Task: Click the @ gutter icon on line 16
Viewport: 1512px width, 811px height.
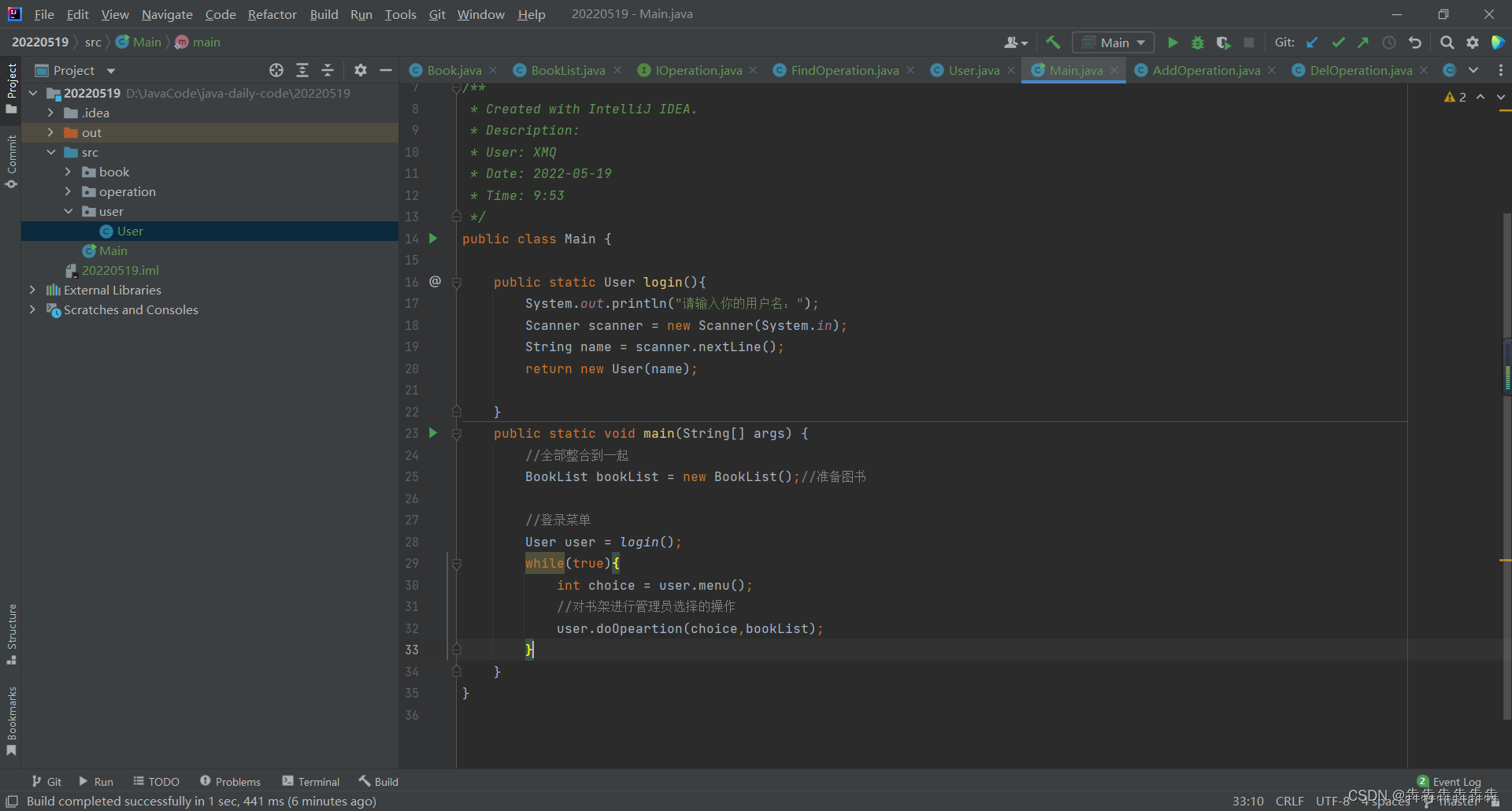Action: click(x=435, y=281)
